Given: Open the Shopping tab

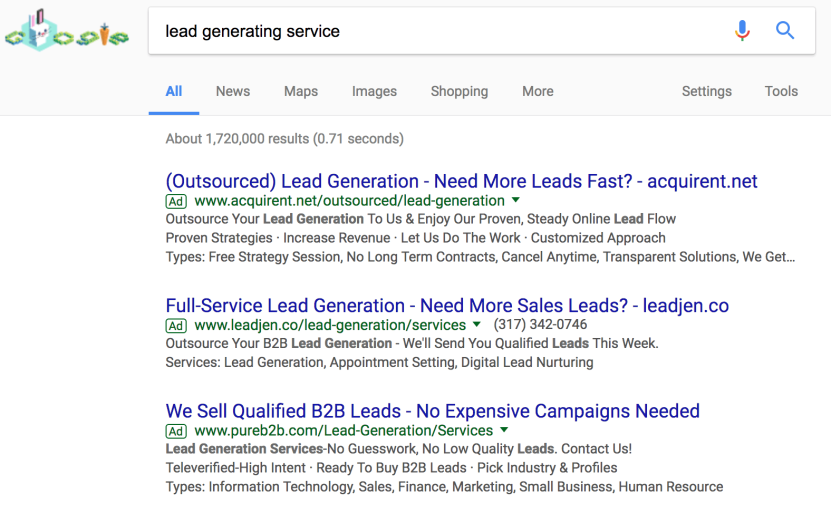Looking at the screenshot, I should [459, 91].
